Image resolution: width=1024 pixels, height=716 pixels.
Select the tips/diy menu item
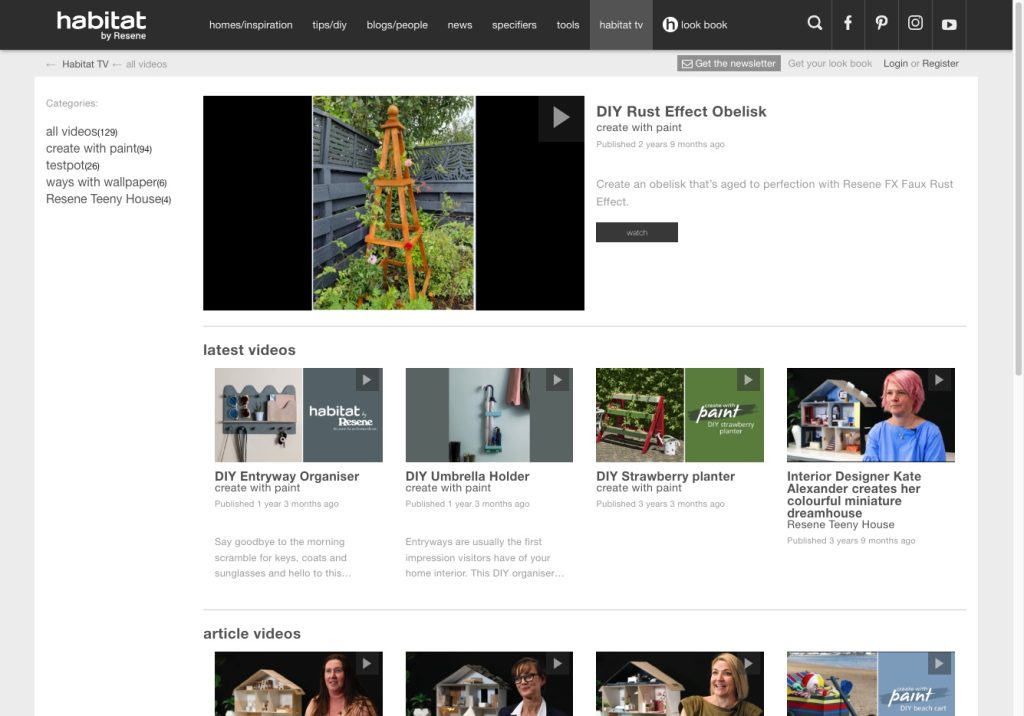329,25
